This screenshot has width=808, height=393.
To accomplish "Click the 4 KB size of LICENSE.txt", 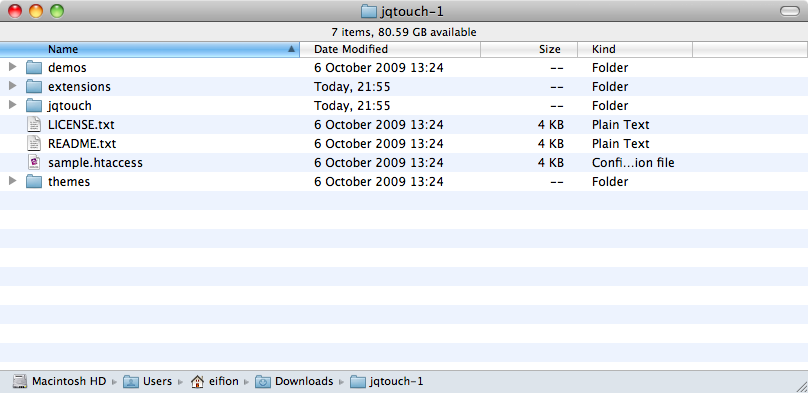I will tap(550, 125).
